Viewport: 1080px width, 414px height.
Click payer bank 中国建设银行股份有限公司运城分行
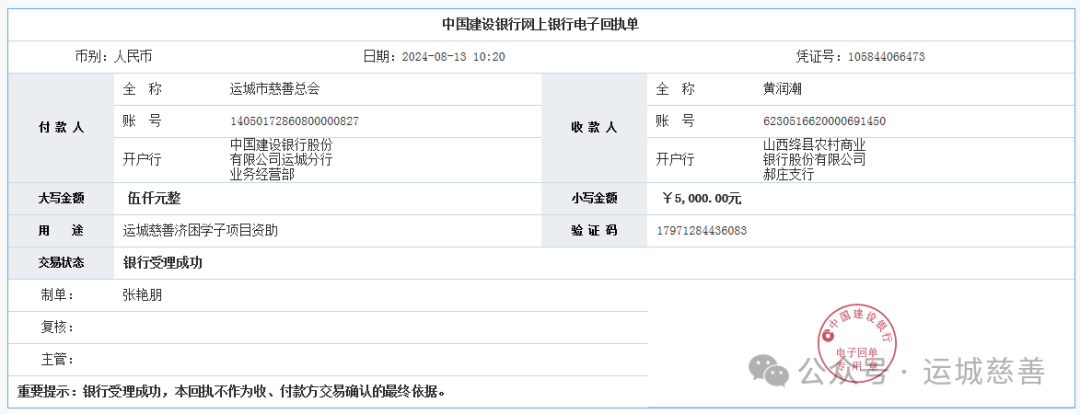pyautogui.click(x=281, y=160)
